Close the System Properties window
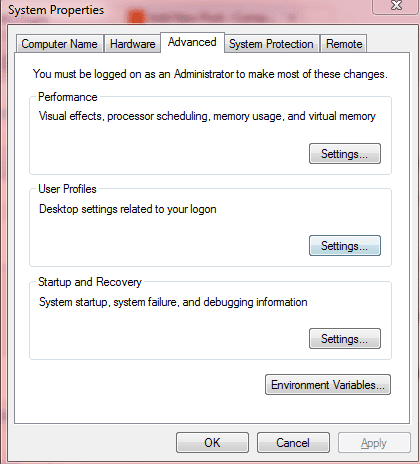Image resolution: width=420 pixels, height=464 pixels. (x=396, y=6)
